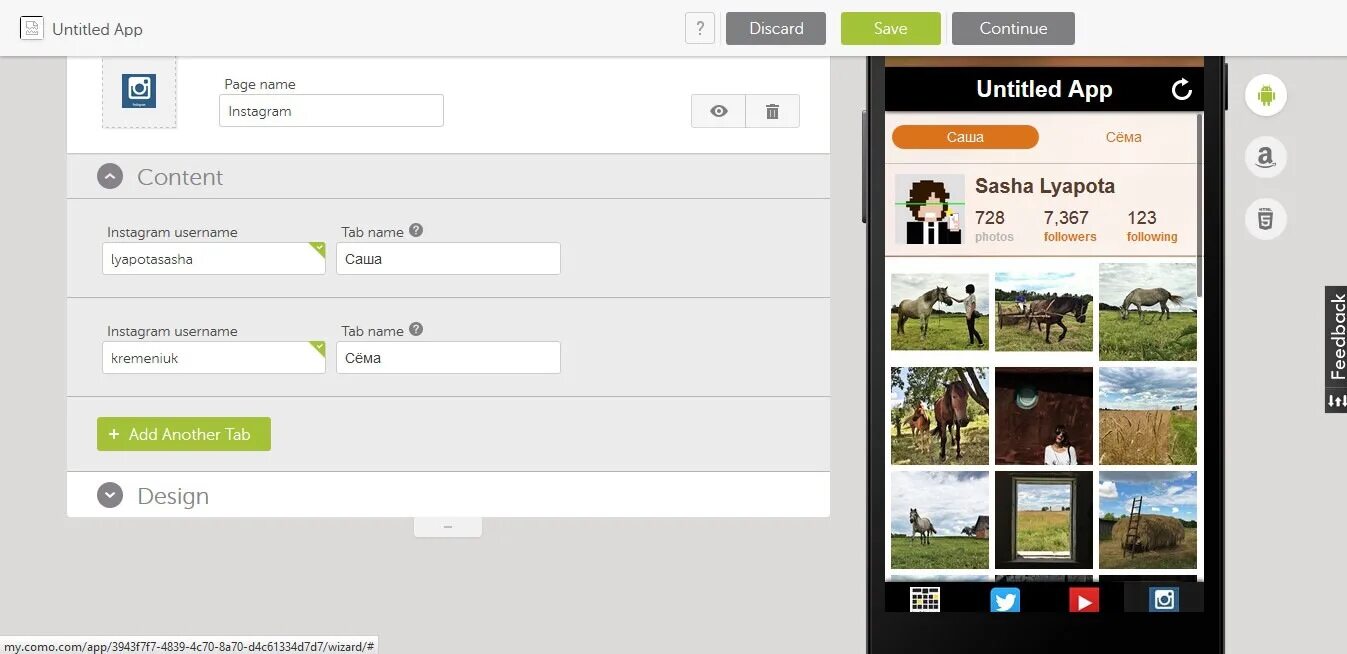Open the YouTube page in phone preview

[1084, 599]
